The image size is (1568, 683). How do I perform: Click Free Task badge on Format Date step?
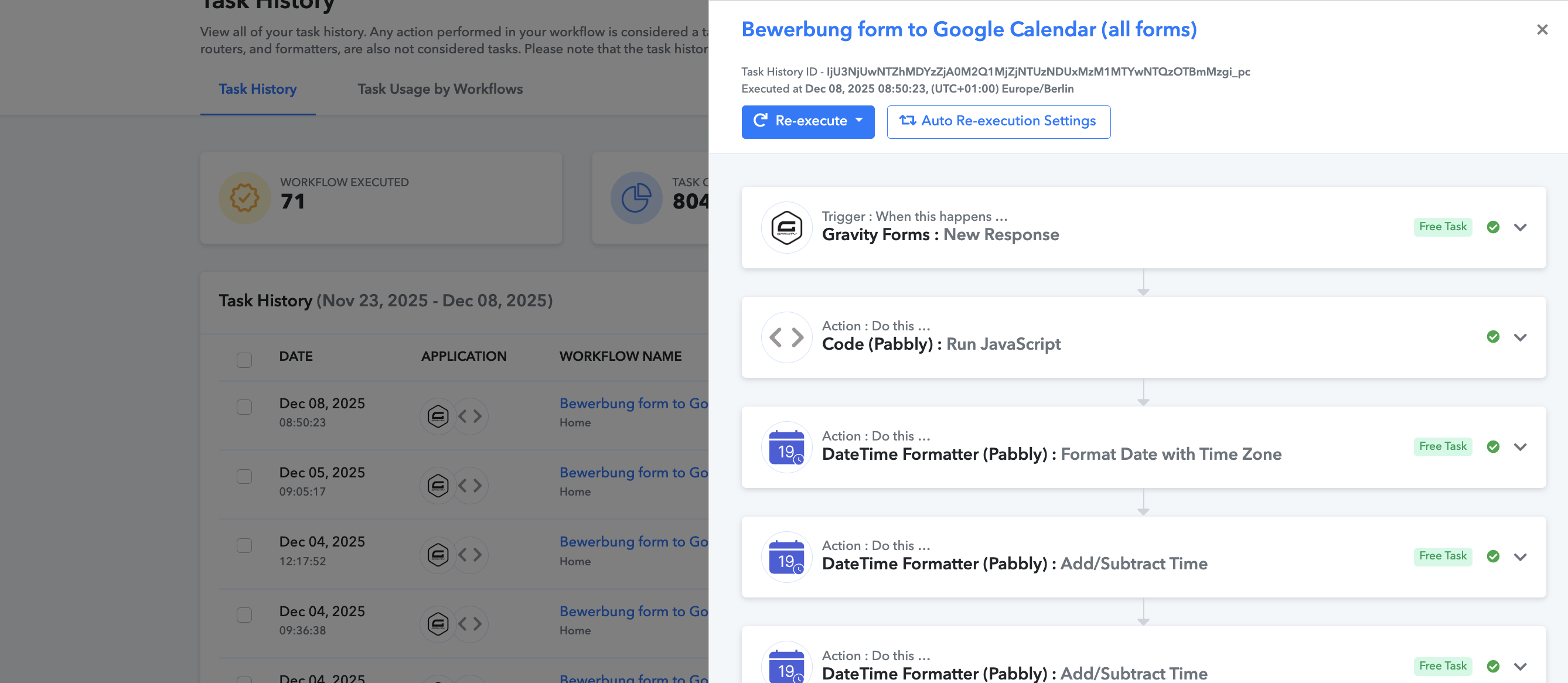coord(1443,446)
